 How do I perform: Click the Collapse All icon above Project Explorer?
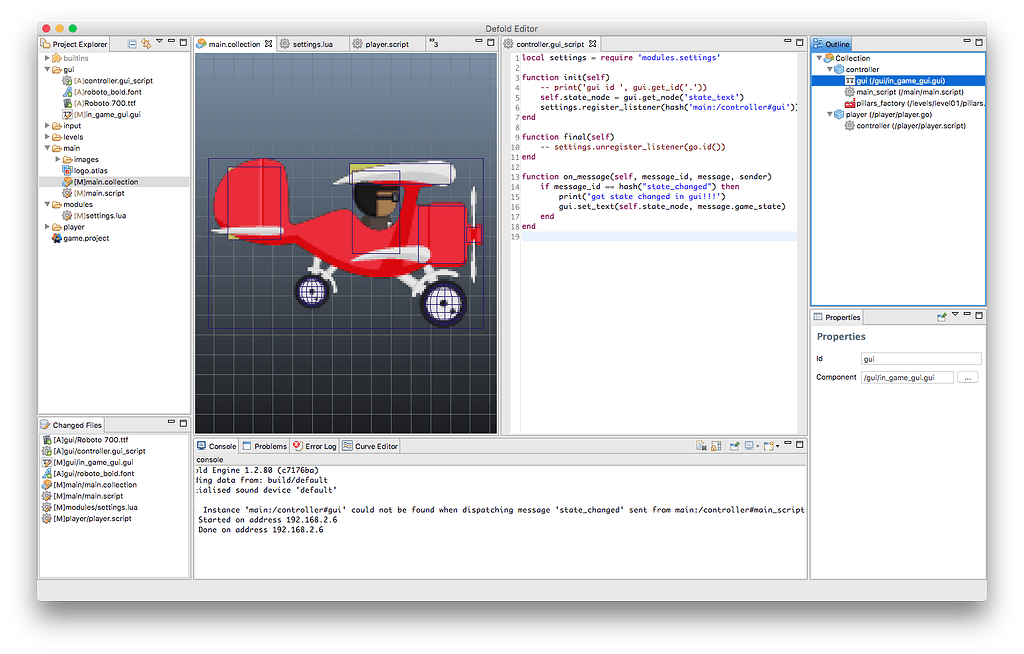click(x=131, y=45)
